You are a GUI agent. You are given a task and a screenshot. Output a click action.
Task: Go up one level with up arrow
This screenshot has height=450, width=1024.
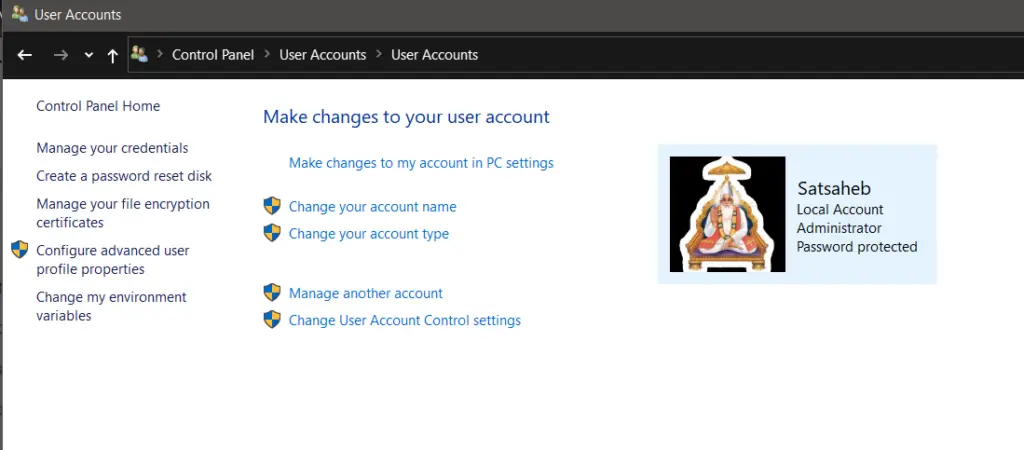(112, 56)
